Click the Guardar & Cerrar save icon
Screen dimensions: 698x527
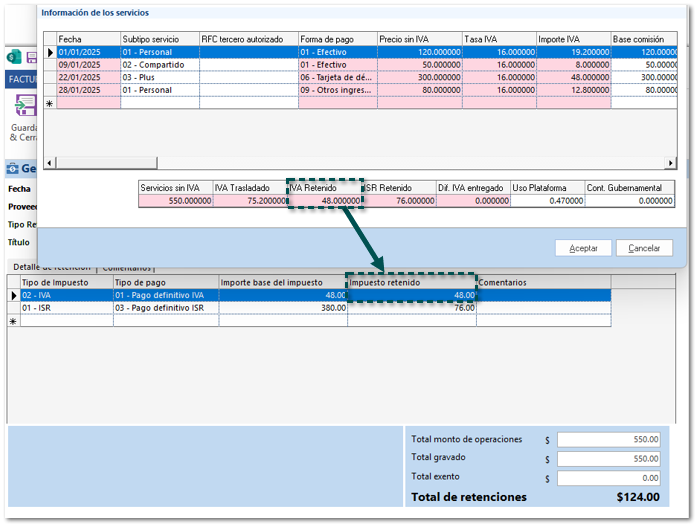click(22, 107)
